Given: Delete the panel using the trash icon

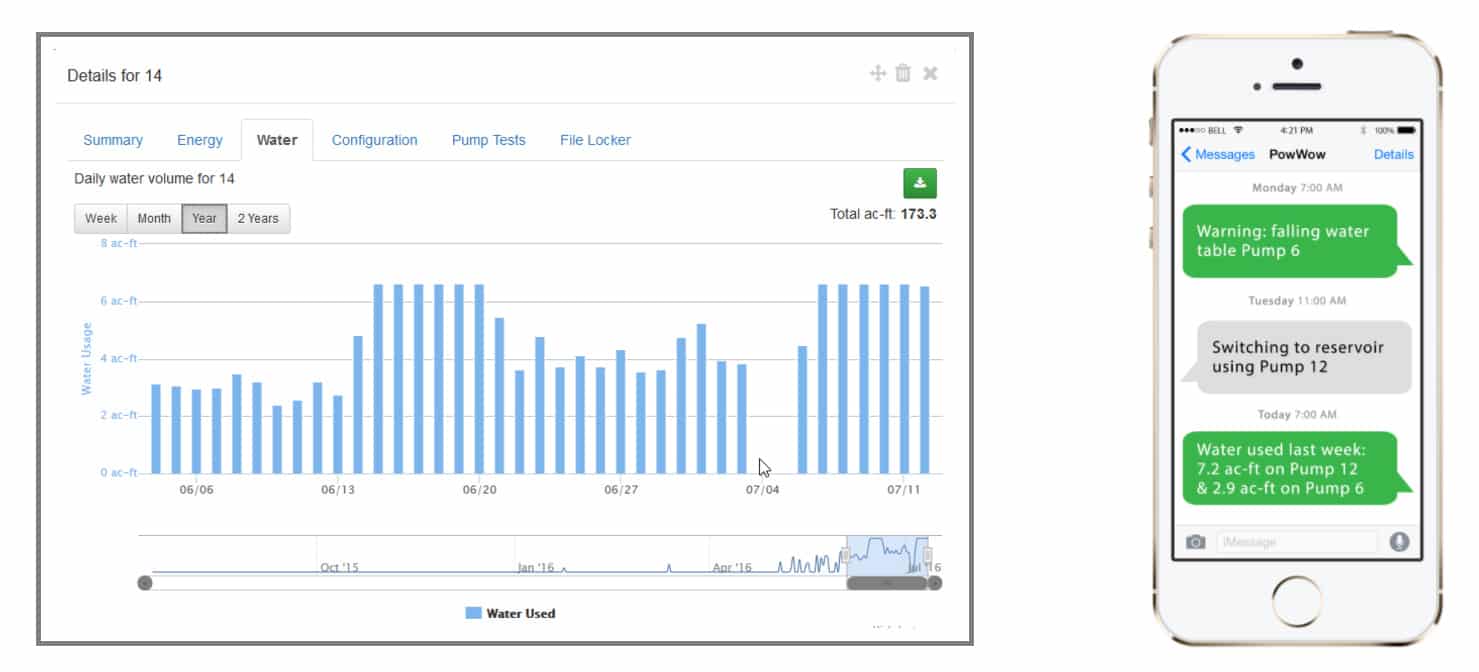Looking at the screenshot, I should (x=903, y=73).
